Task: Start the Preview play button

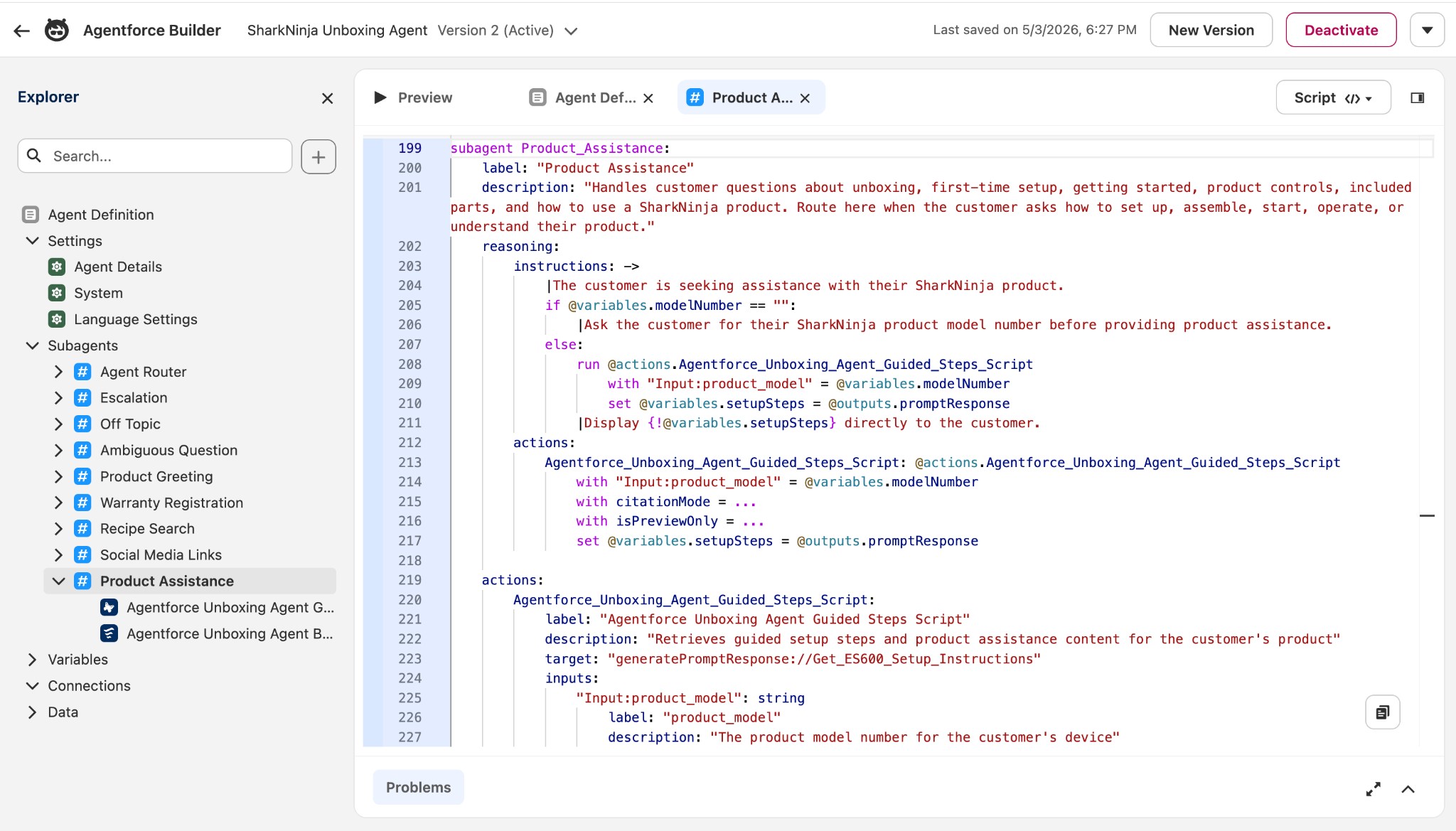Action: 380,97
